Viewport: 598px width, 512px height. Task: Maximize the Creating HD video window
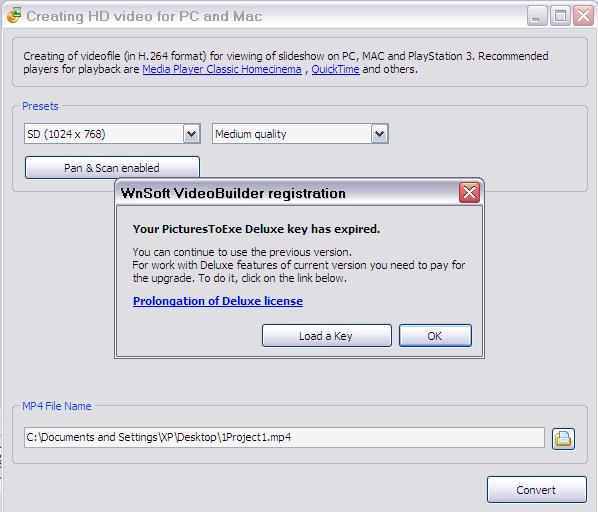(560, 16)
